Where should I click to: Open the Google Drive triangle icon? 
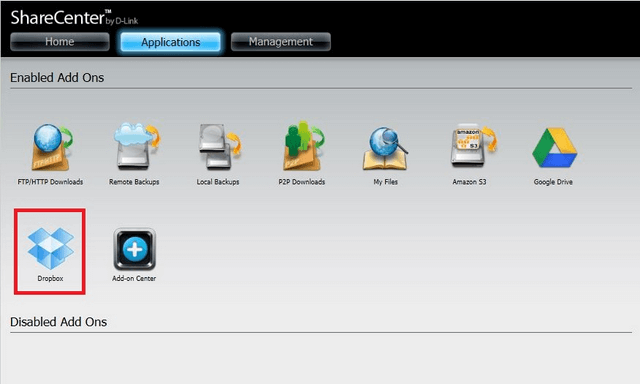(x=554, y=148)
